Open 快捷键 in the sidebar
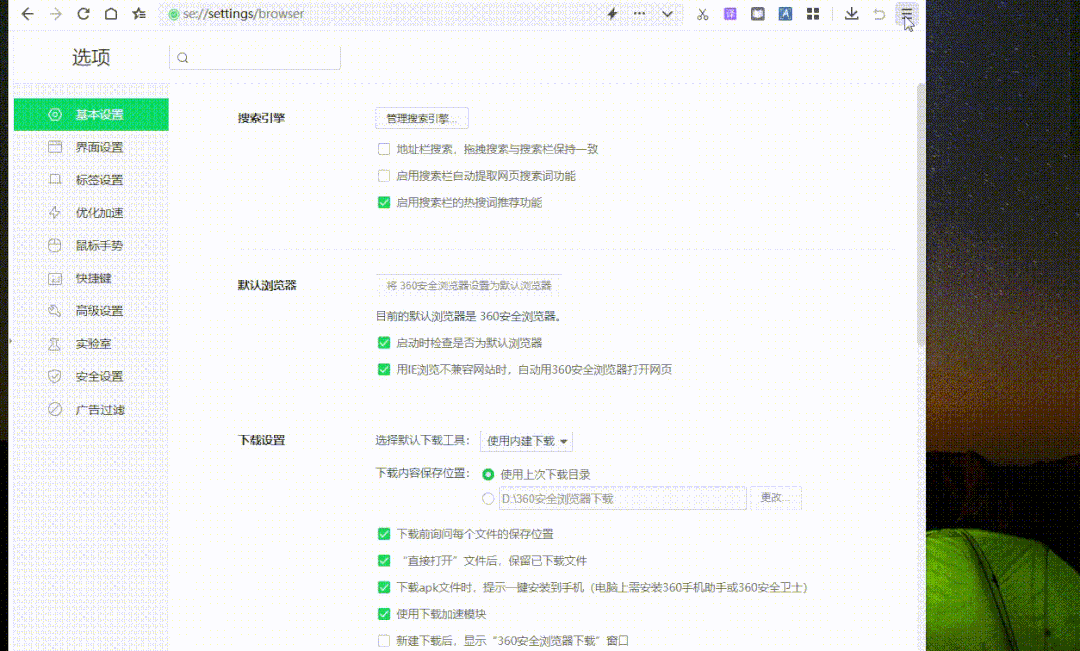 coord(91,278)
